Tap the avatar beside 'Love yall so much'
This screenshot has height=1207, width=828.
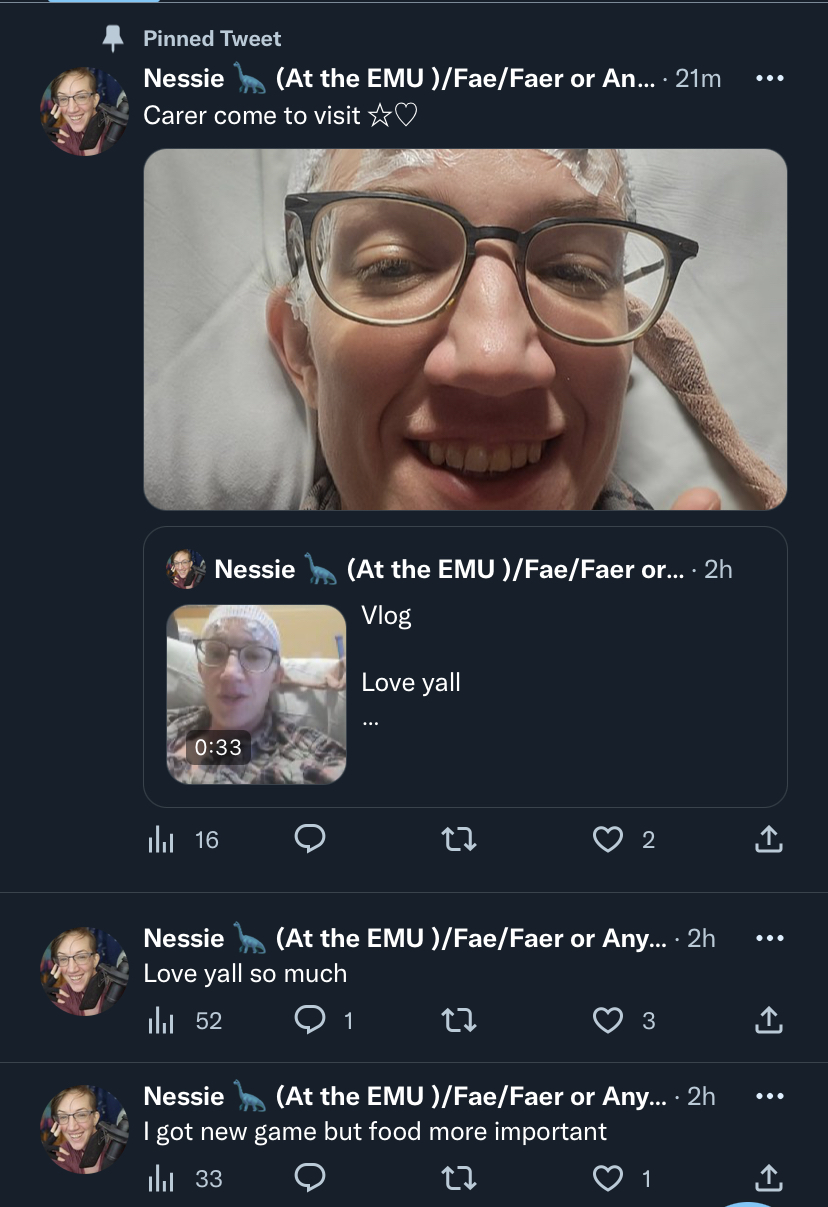point(84,972)
